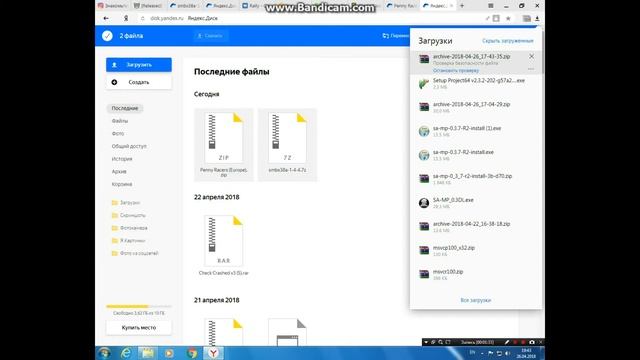
Task: Open the Фото section in sidebar
Action: coord(118,134)
